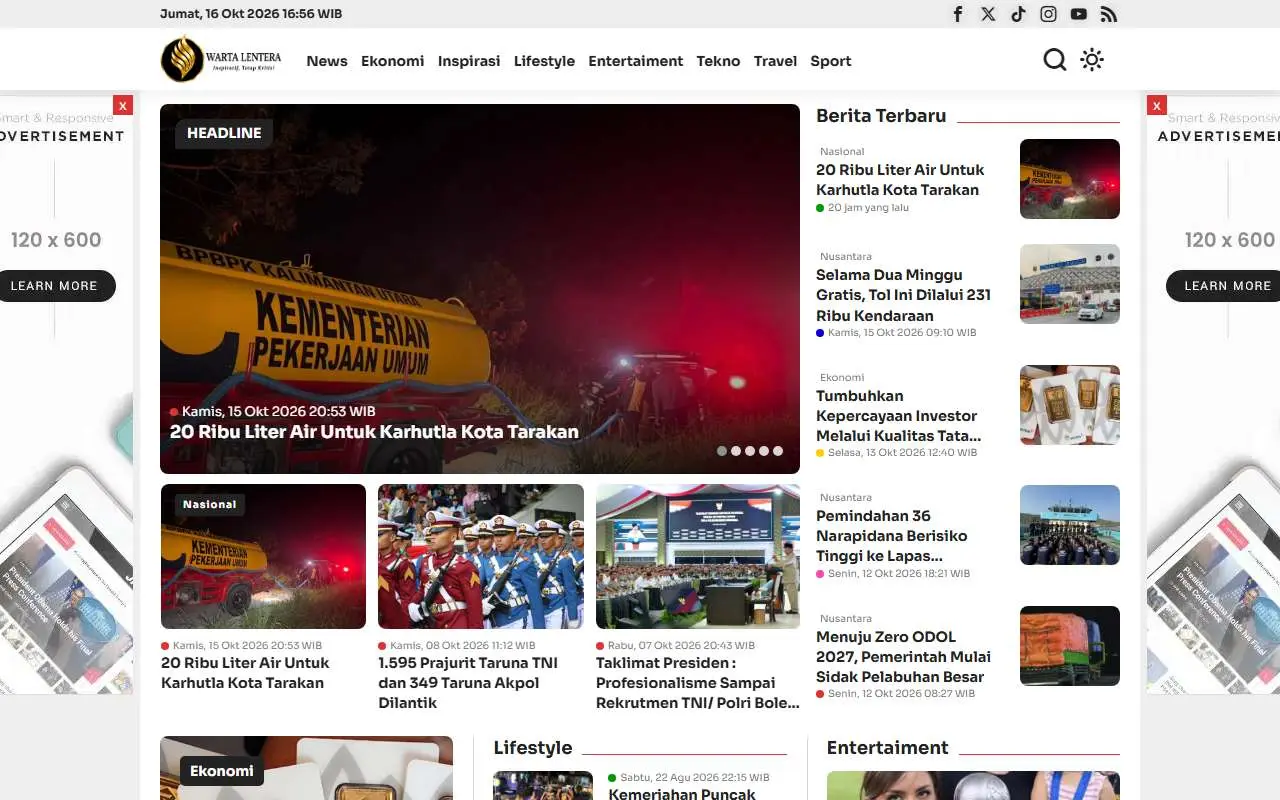
Task: Open the Ekonomi menu
Action: click(x=392, y=61)
